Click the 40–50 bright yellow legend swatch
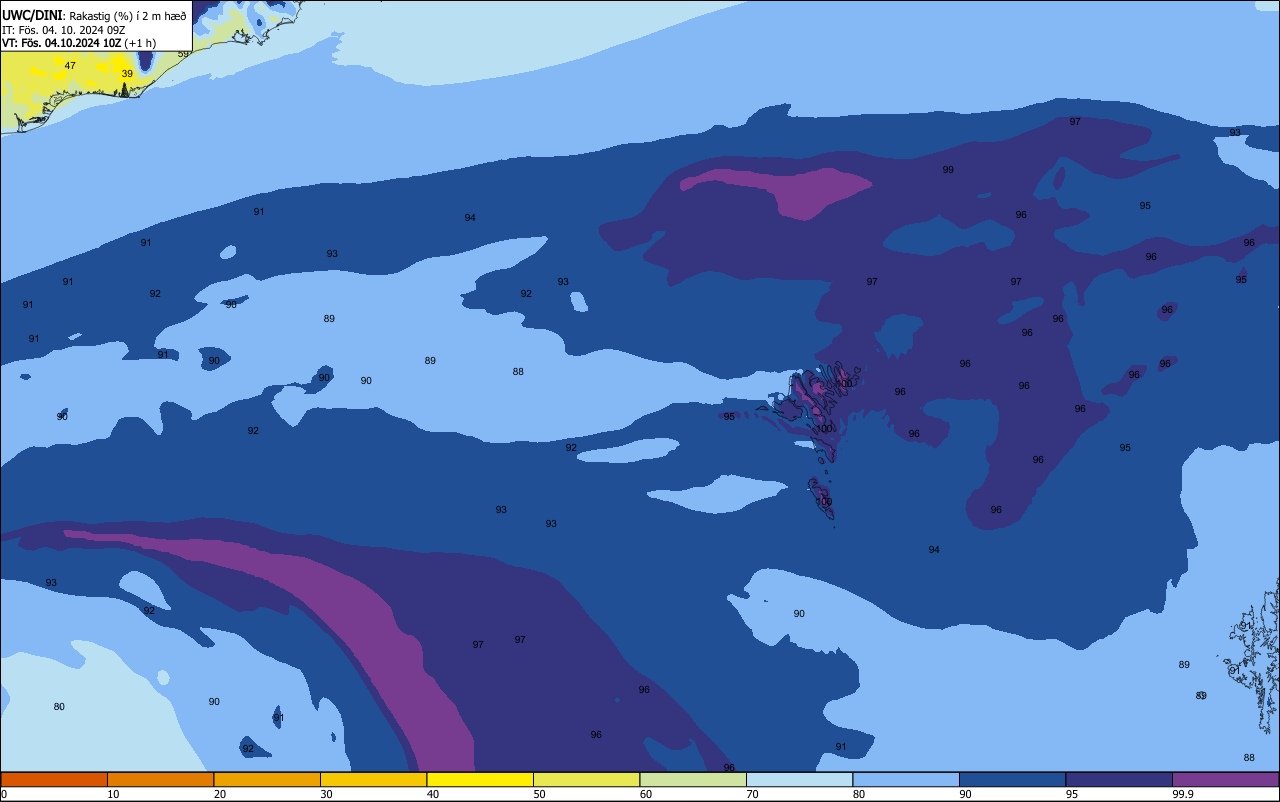This screenshot has height=802, width=1280. click(x=480, y=779)
